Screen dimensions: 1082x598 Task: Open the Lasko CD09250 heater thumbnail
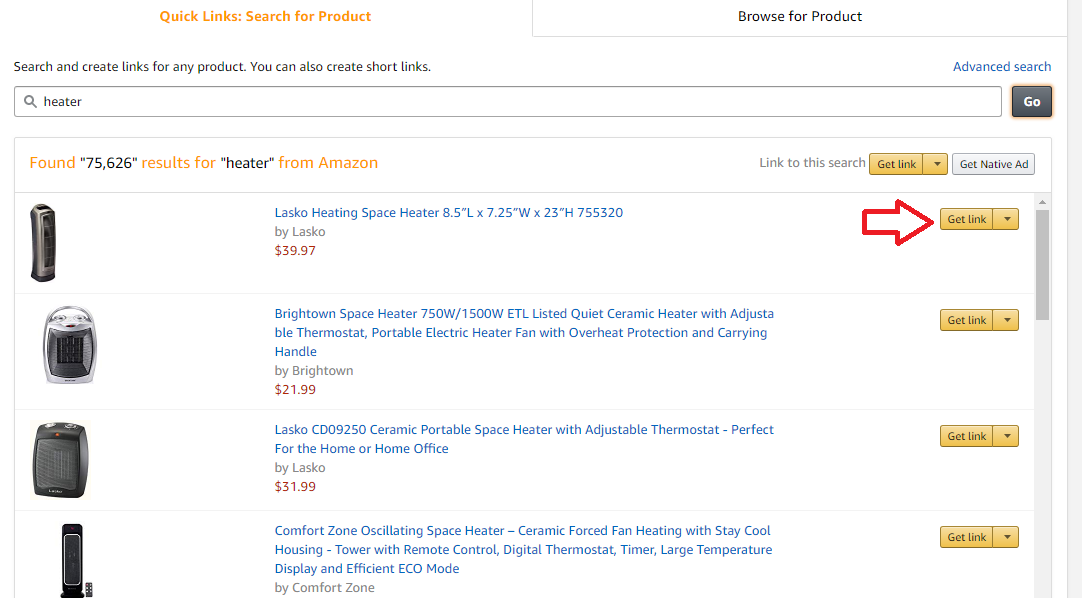coord(60,459)
